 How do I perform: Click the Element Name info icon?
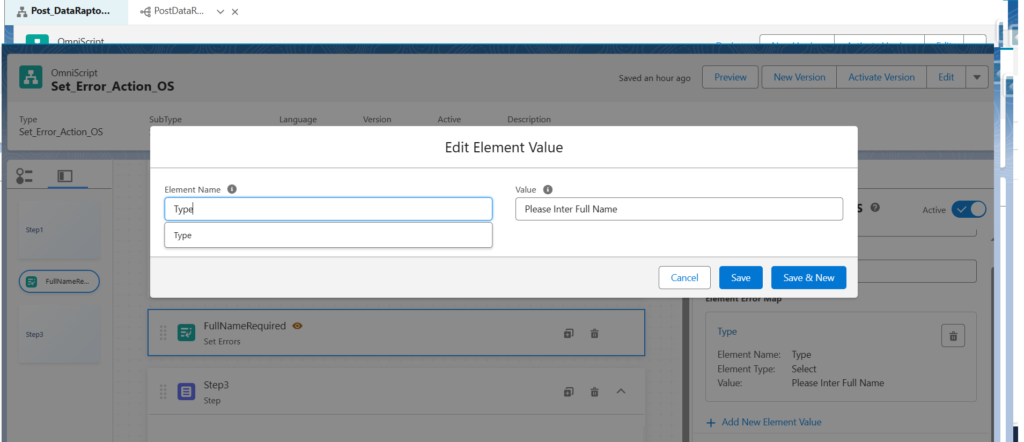(232, 189)
